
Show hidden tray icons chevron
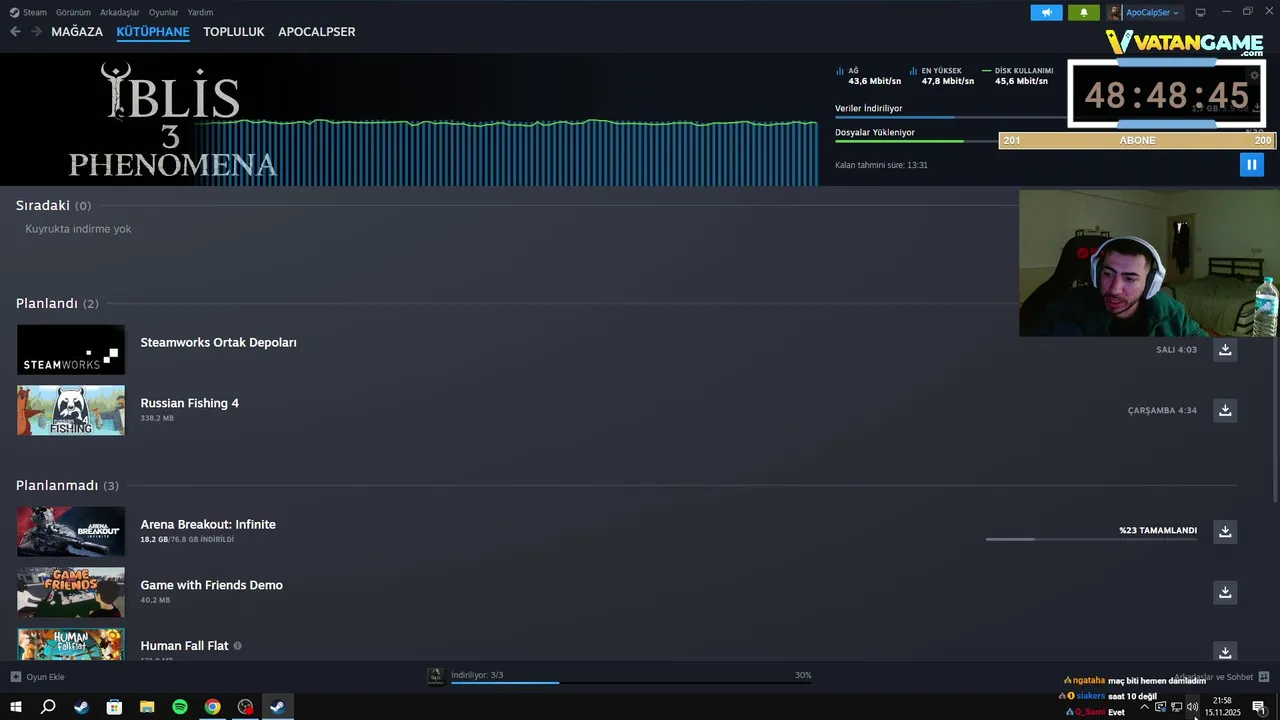[1144, 707]
